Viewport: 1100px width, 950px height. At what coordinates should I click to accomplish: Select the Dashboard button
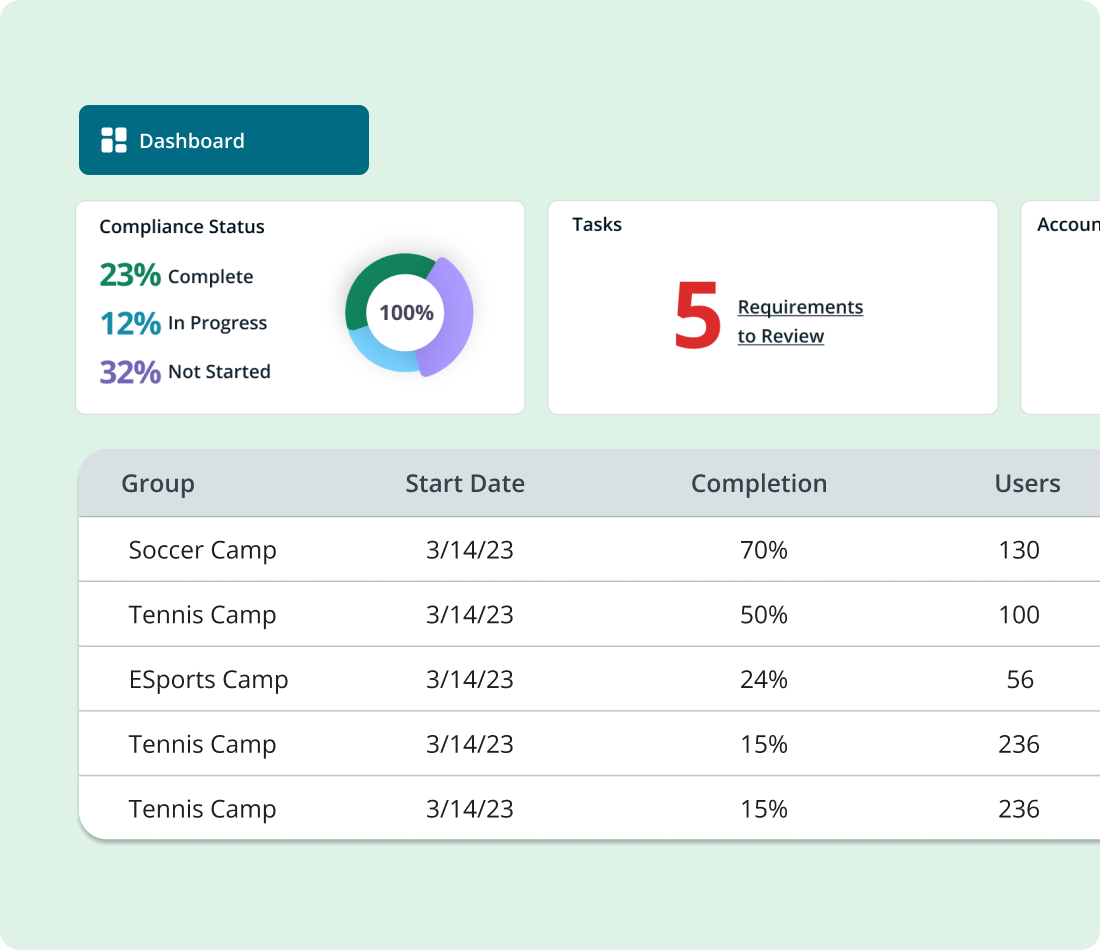(223, 139)
